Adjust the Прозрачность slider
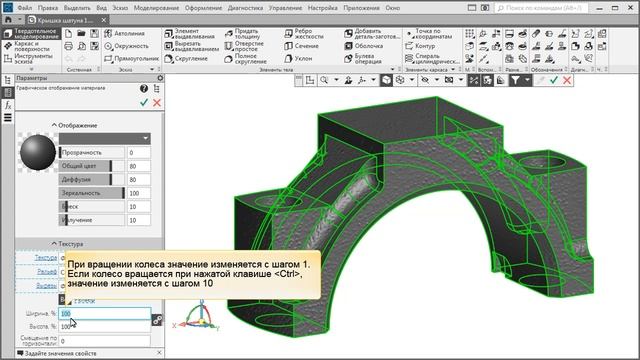 (x=92, y=152)
